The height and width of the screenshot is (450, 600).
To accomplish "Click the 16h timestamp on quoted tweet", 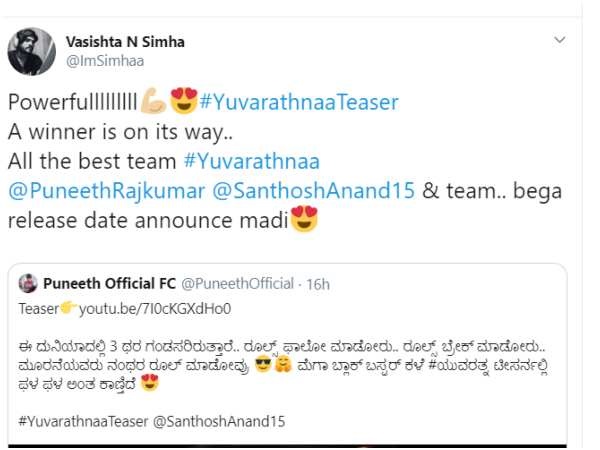I will (318, 284).
